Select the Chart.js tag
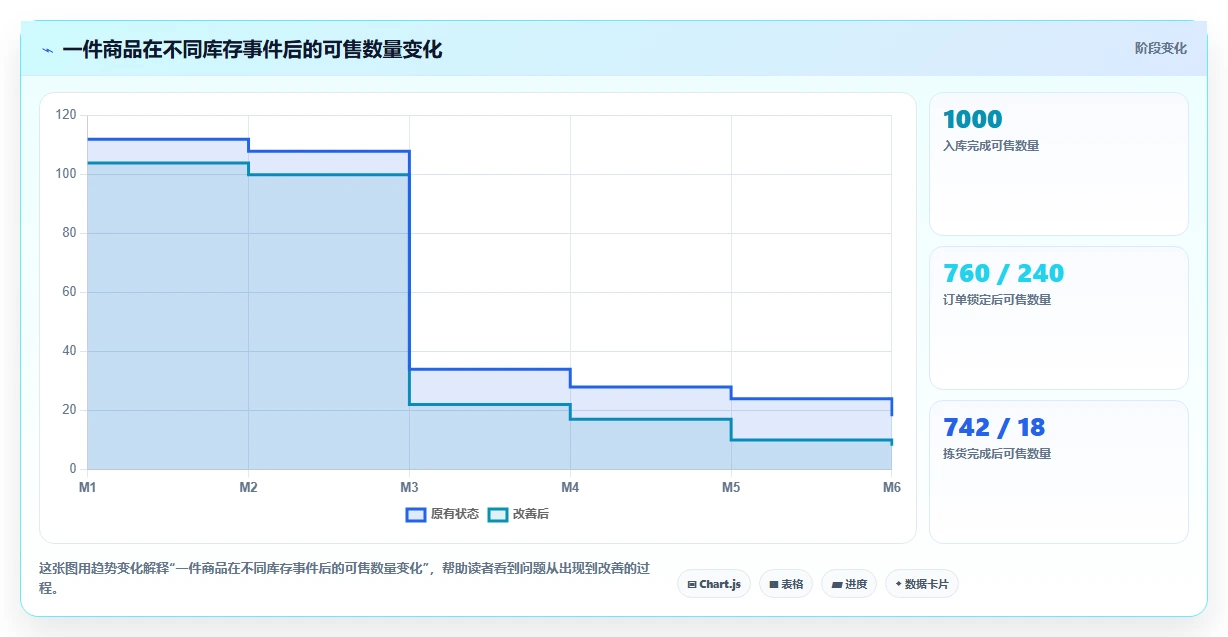The height and width of the screenshot is (637, 1228). (x=714, y=584)
